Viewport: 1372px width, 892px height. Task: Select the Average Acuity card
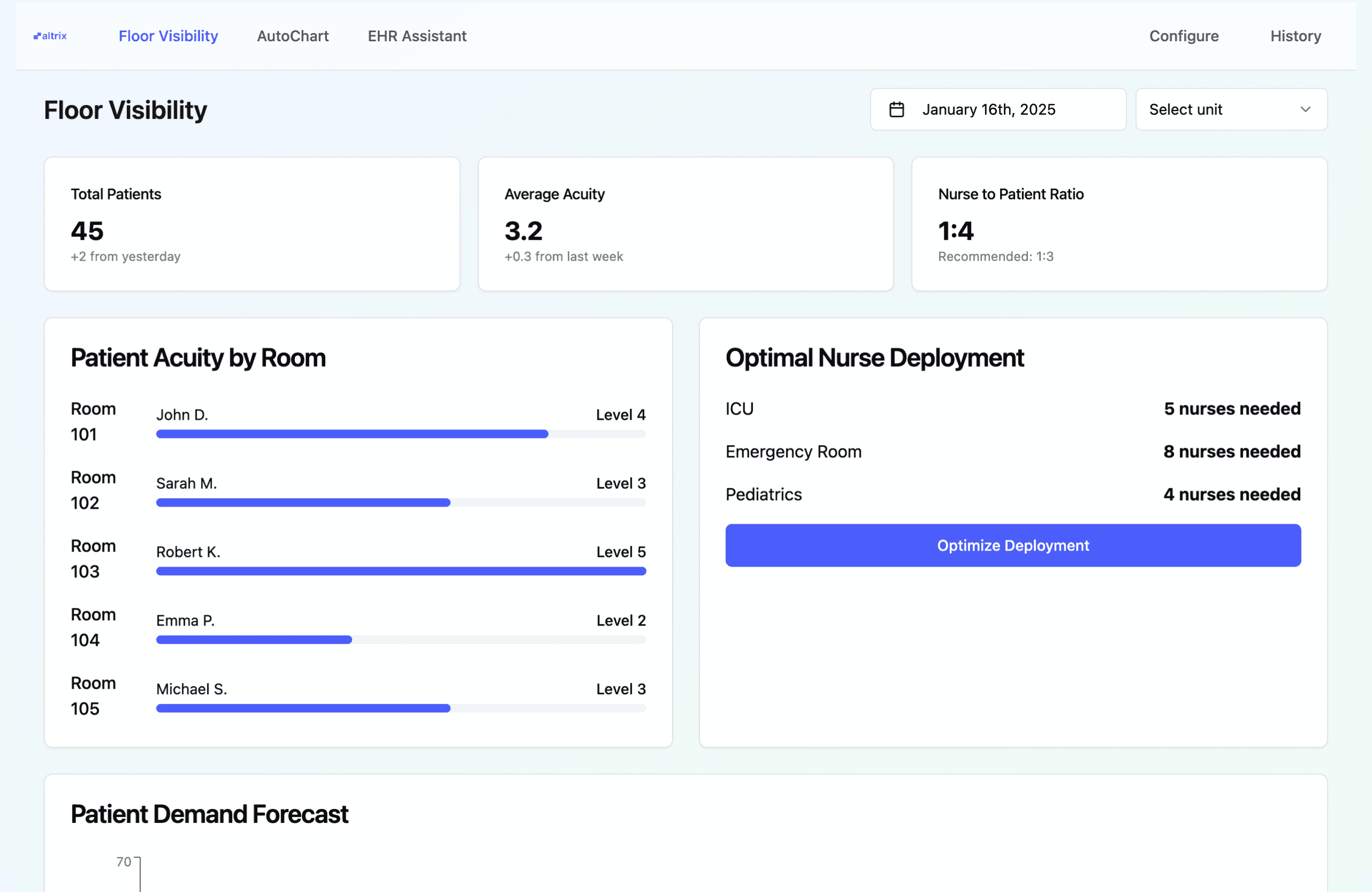point(686,224)
